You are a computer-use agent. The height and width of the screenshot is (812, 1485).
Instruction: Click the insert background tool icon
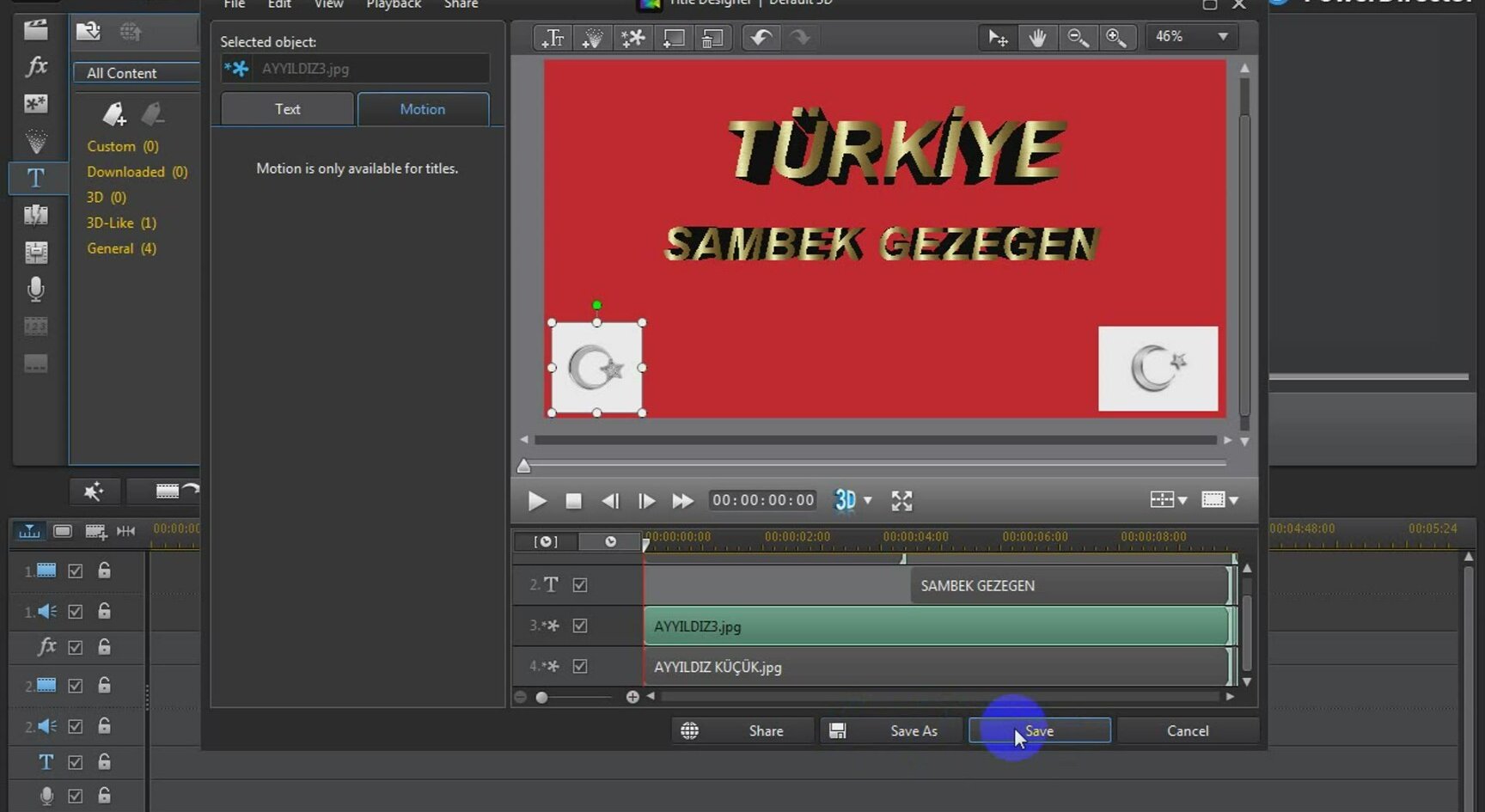click(x=674, y=38)
